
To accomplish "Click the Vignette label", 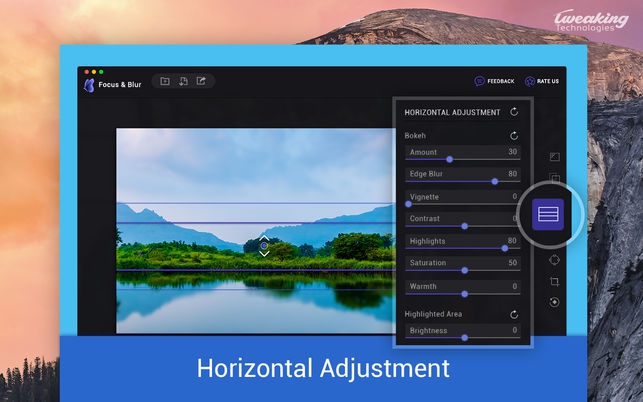I will click(x=424, y=197).
